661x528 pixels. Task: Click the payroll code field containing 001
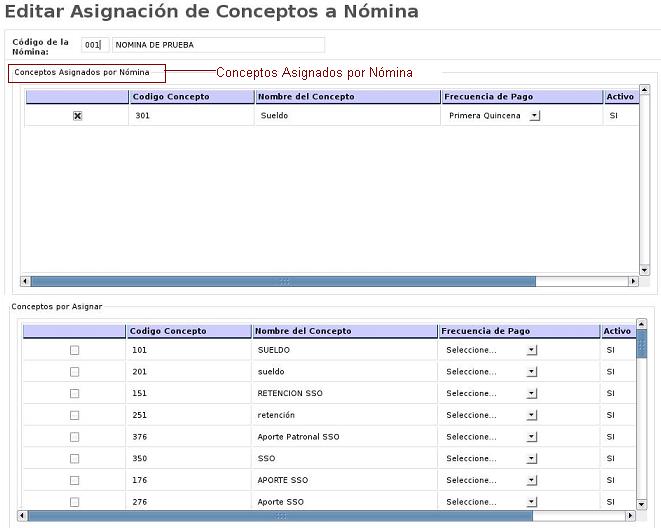(93, 45)
